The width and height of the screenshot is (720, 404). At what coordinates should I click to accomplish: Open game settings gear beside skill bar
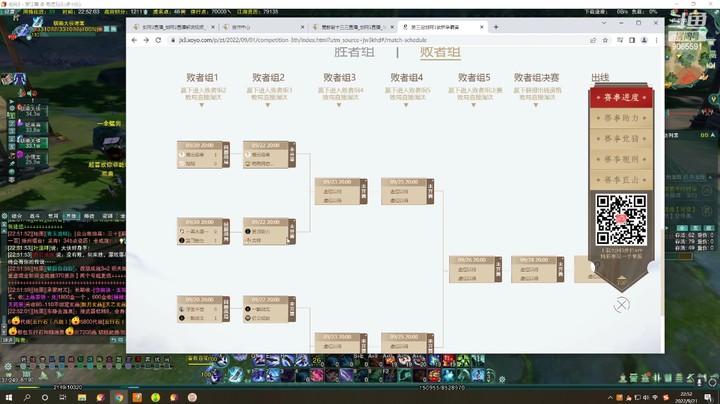[x=502, y=379]
